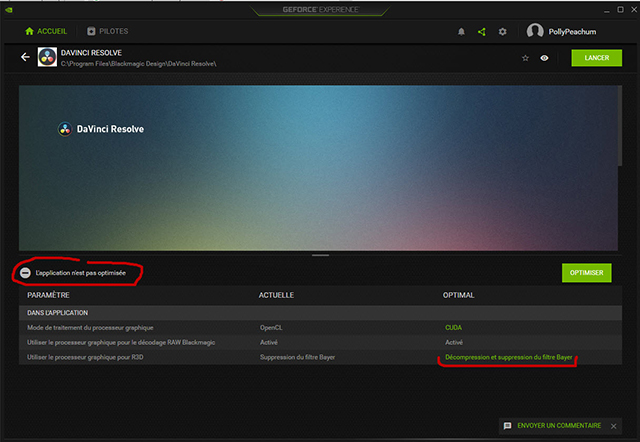Image resolution: width=640 pixels, height=442 pixels.
Task: Click the DaVinci Resolve logo inside banner
Action: (x=101, y=129)
